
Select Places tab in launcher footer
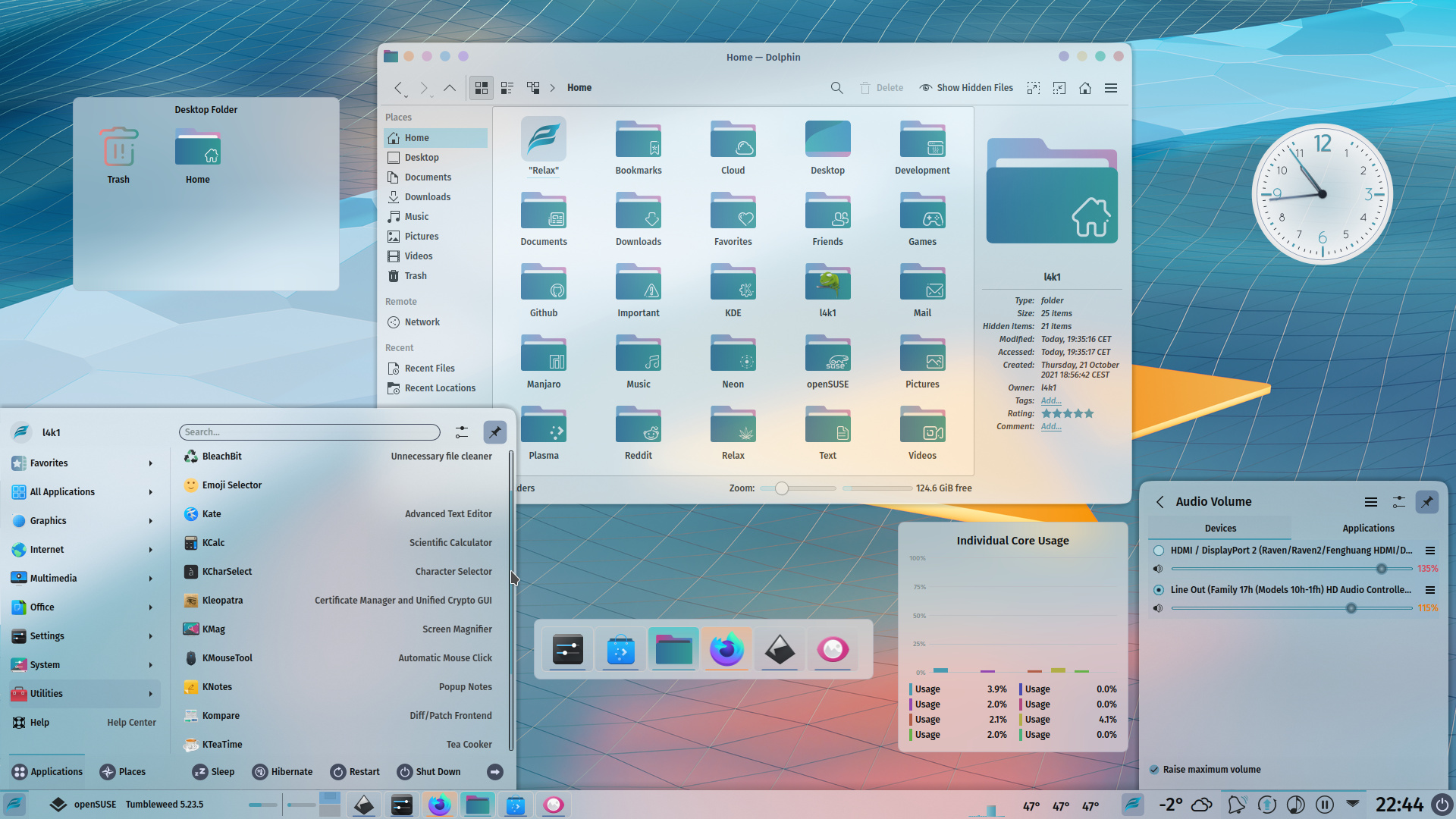point(123,772)
